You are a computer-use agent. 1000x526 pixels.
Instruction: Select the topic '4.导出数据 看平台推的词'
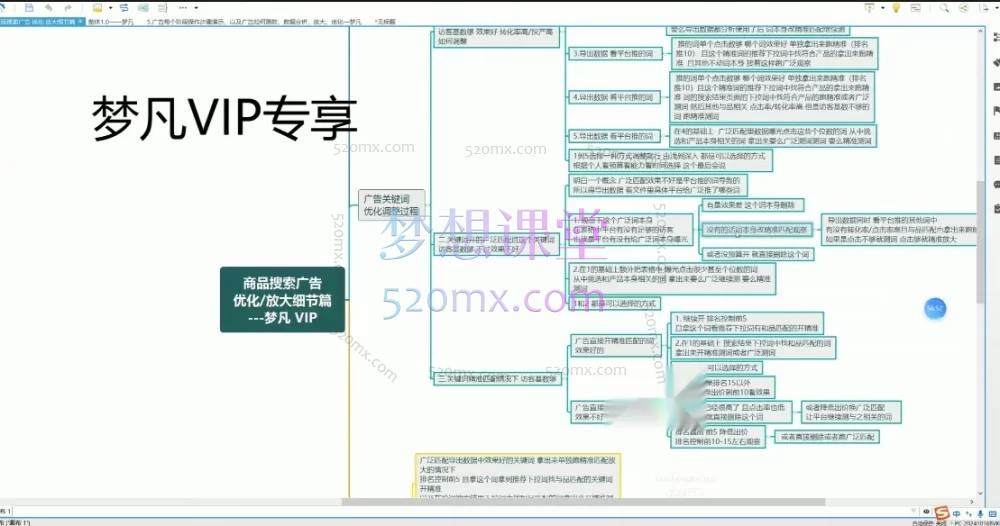pos(613,97)
